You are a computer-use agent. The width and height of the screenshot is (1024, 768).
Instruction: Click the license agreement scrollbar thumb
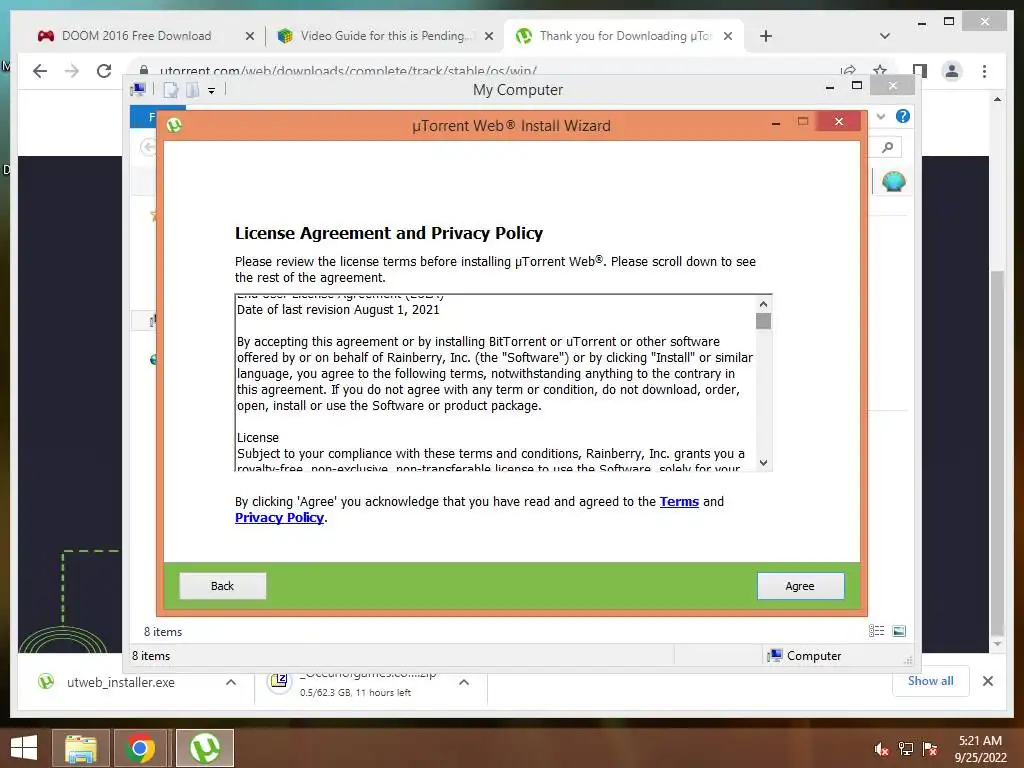763,321
